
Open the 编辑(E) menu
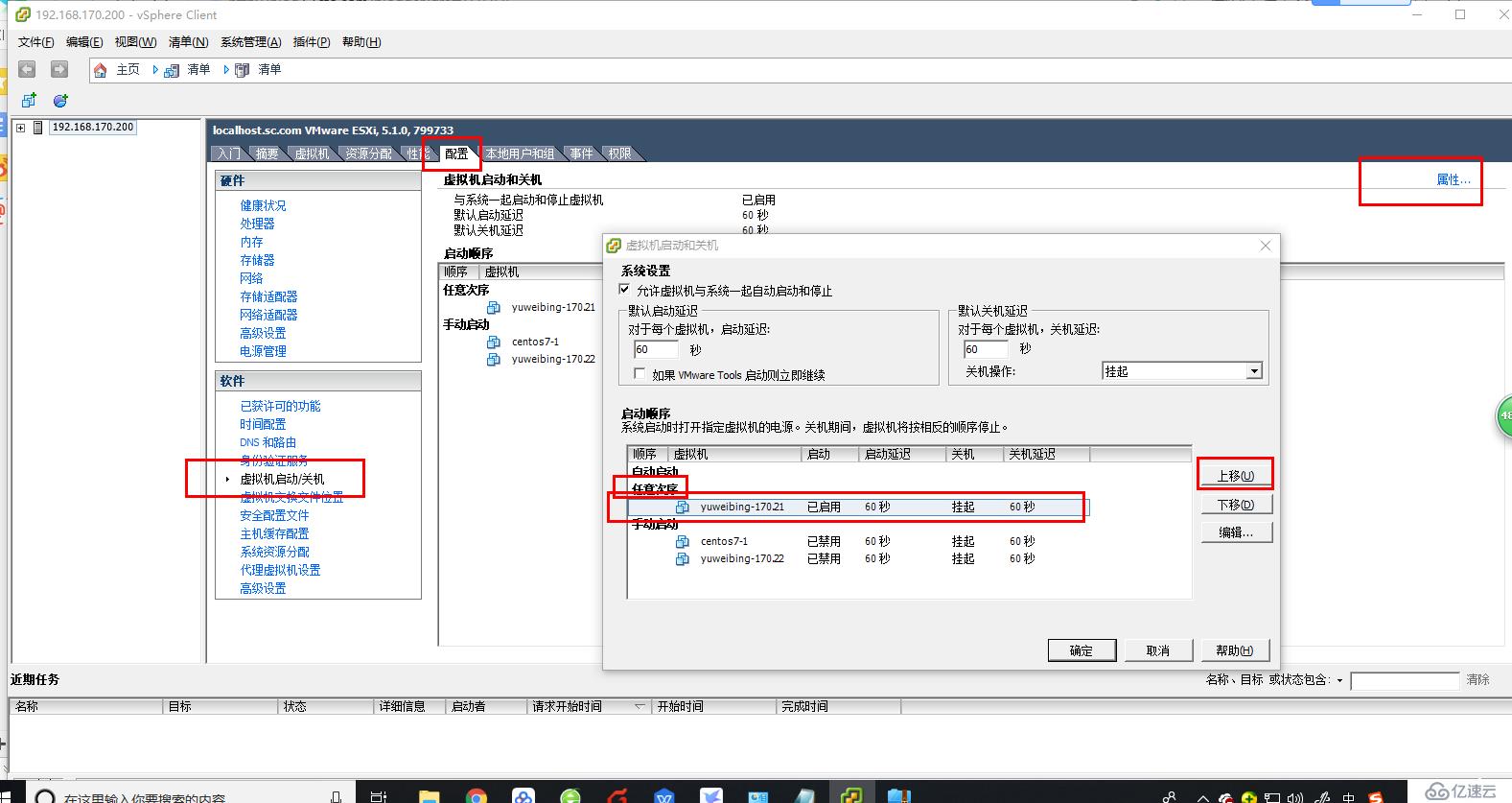pos(84,42)
